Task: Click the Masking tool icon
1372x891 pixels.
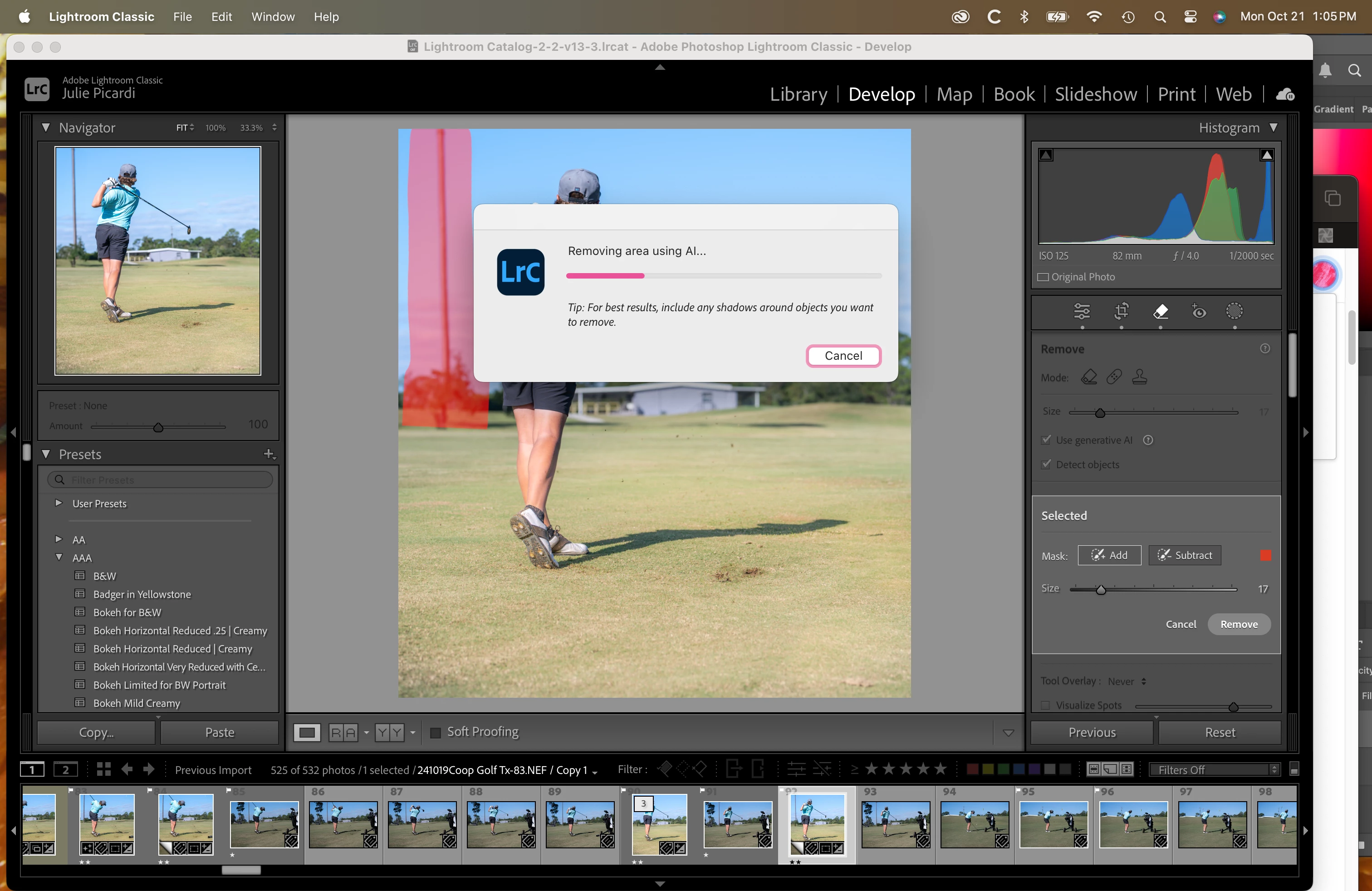Action: (x=1234, y=311)
